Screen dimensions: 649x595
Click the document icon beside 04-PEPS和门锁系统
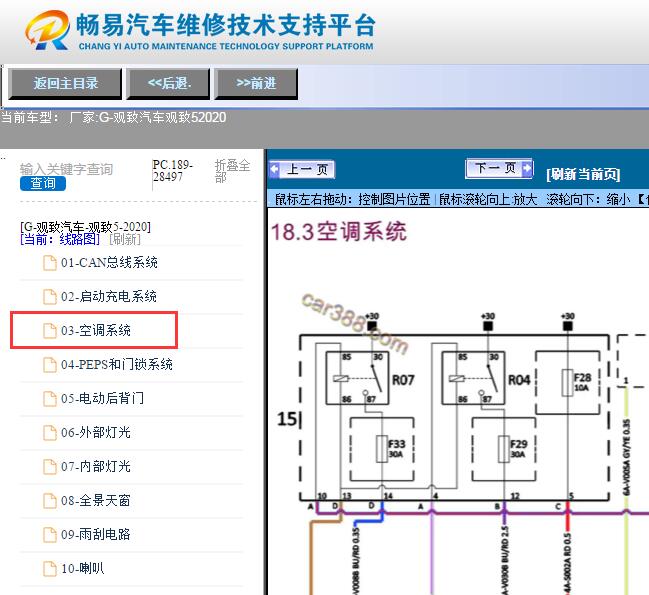[50, 365]
